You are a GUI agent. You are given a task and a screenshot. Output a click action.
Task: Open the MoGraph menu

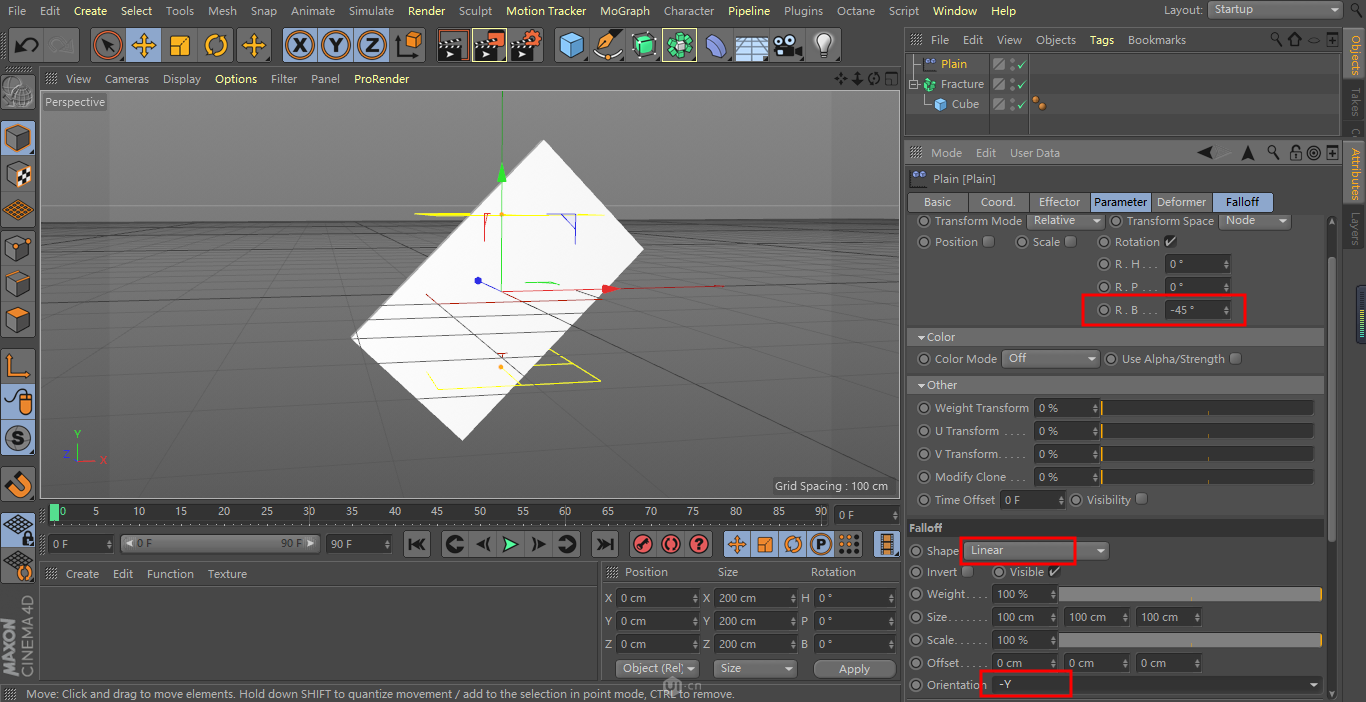pos(624,11)
